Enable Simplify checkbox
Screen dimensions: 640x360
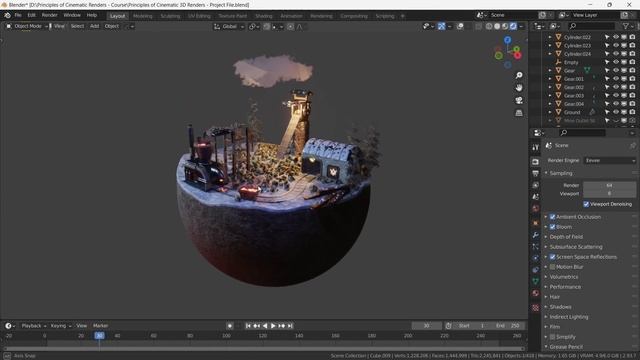[552, 337]
